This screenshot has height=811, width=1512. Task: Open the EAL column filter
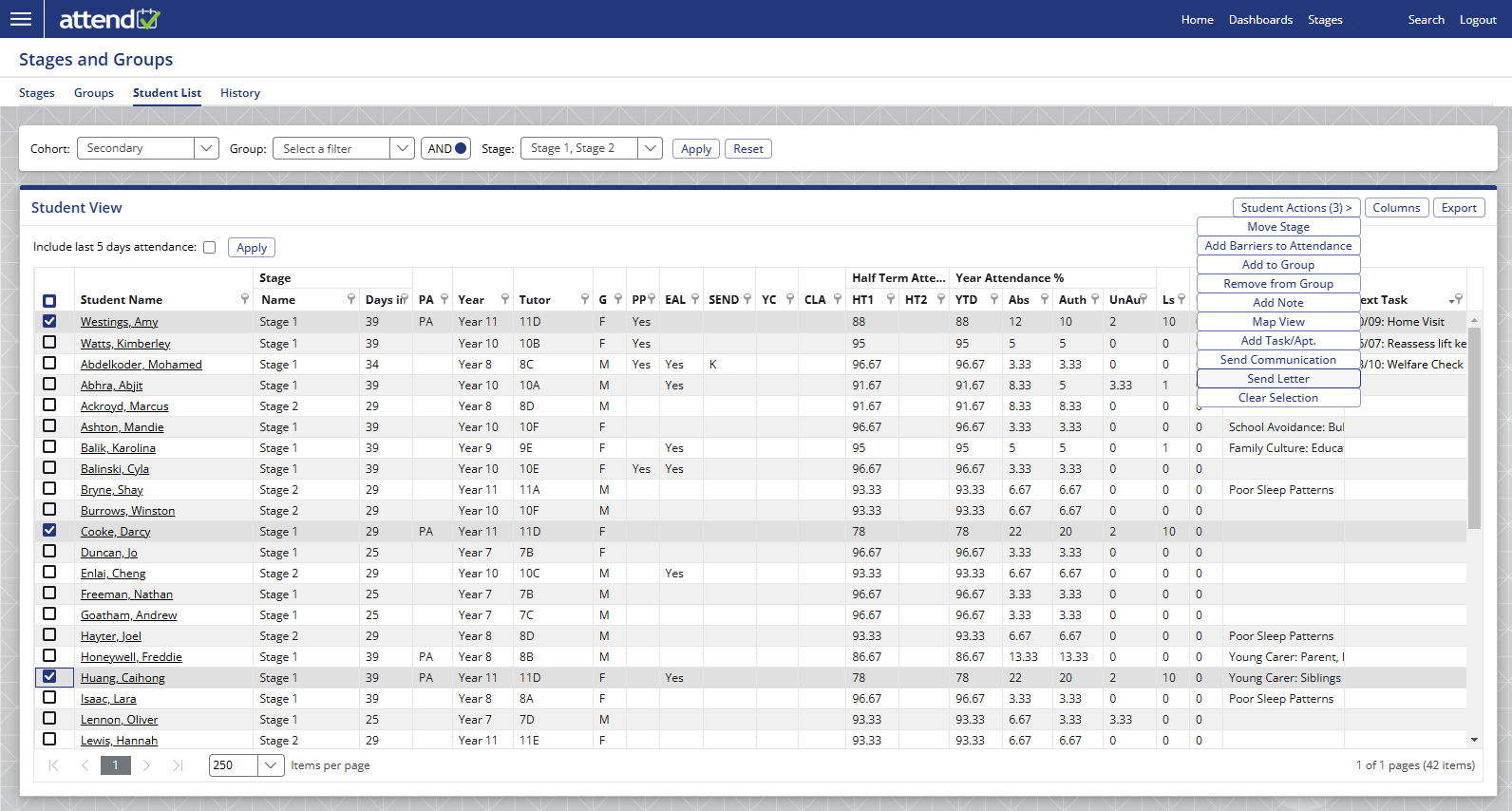coord(695,299)
